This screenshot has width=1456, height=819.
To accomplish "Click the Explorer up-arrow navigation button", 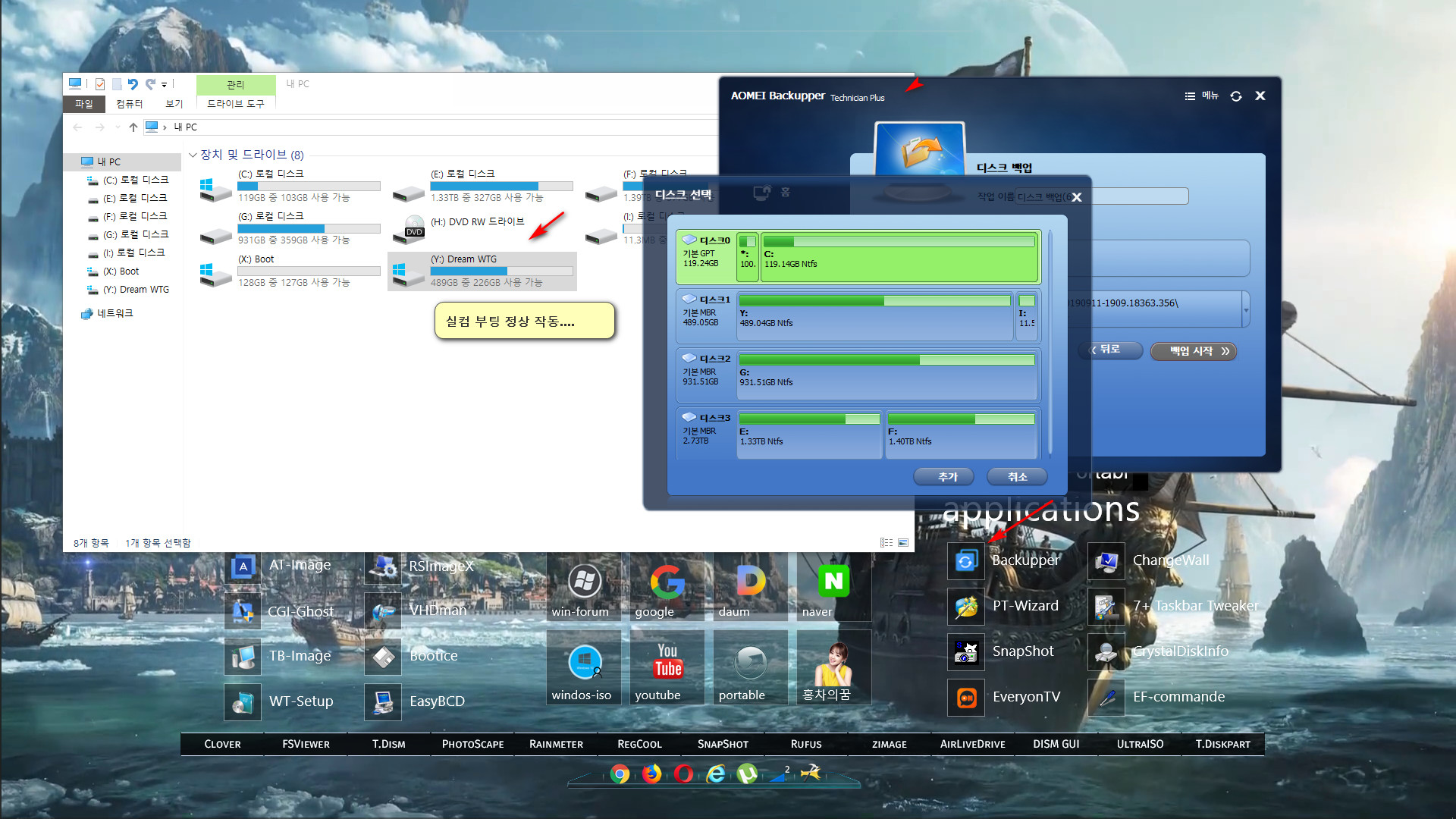I will (133, 127).
